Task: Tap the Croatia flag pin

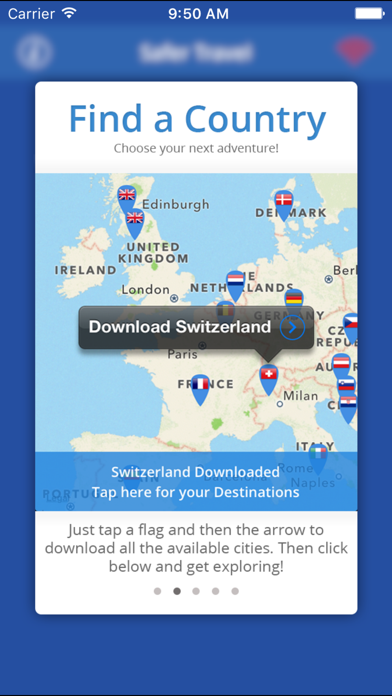Action: click(348, 408)
